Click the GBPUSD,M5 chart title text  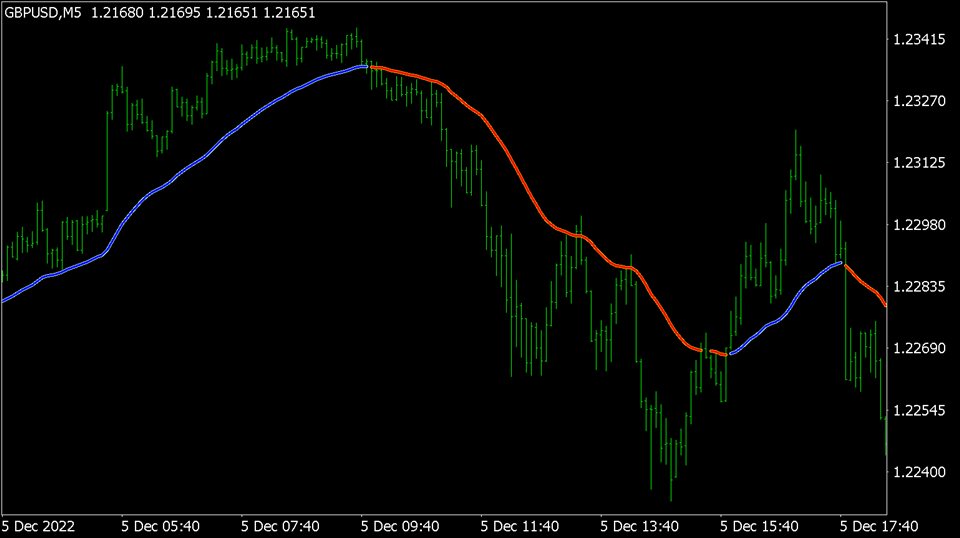43,13
